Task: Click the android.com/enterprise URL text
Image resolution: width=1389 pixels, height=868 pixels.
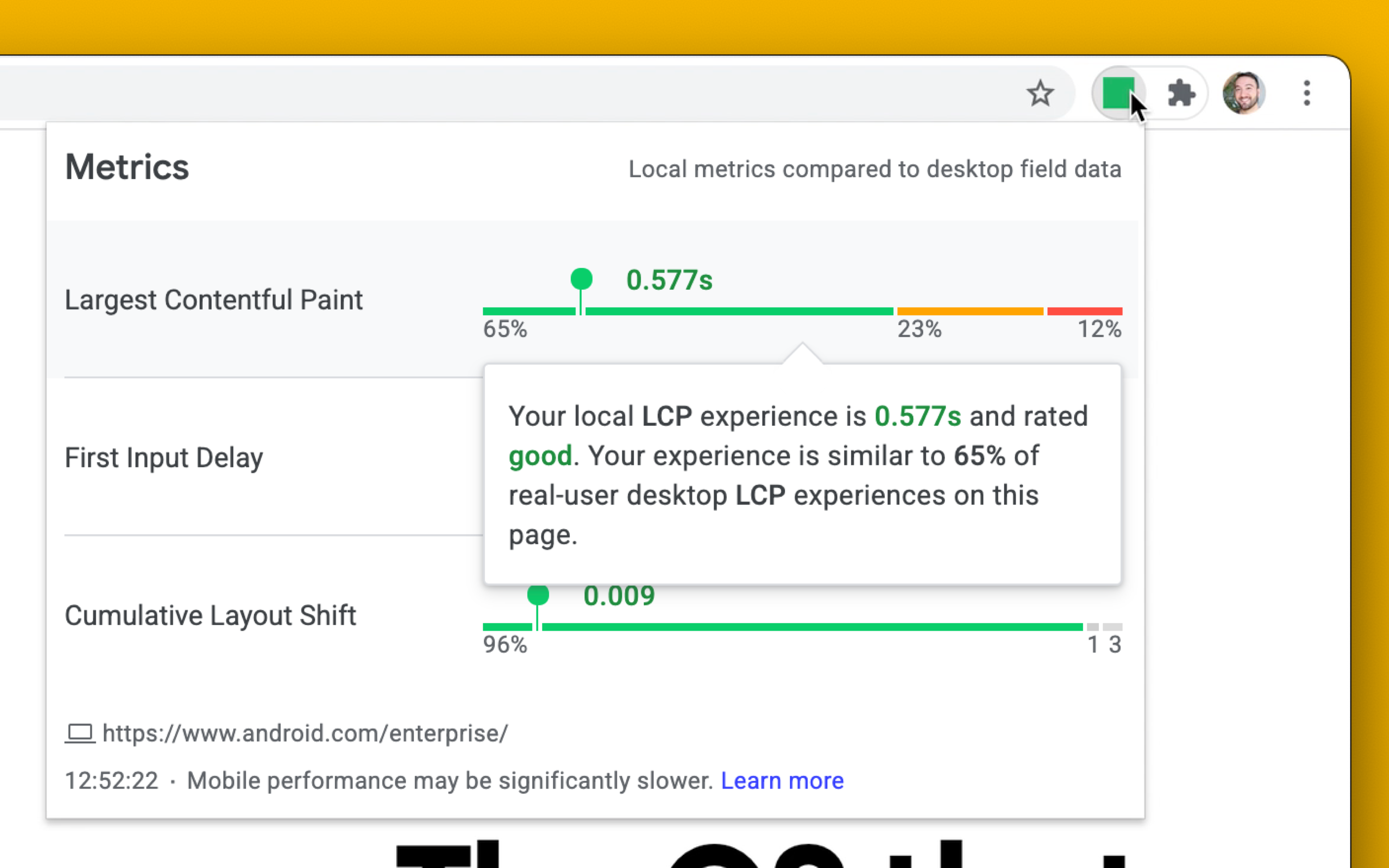Action: click(x=305, y=733)
